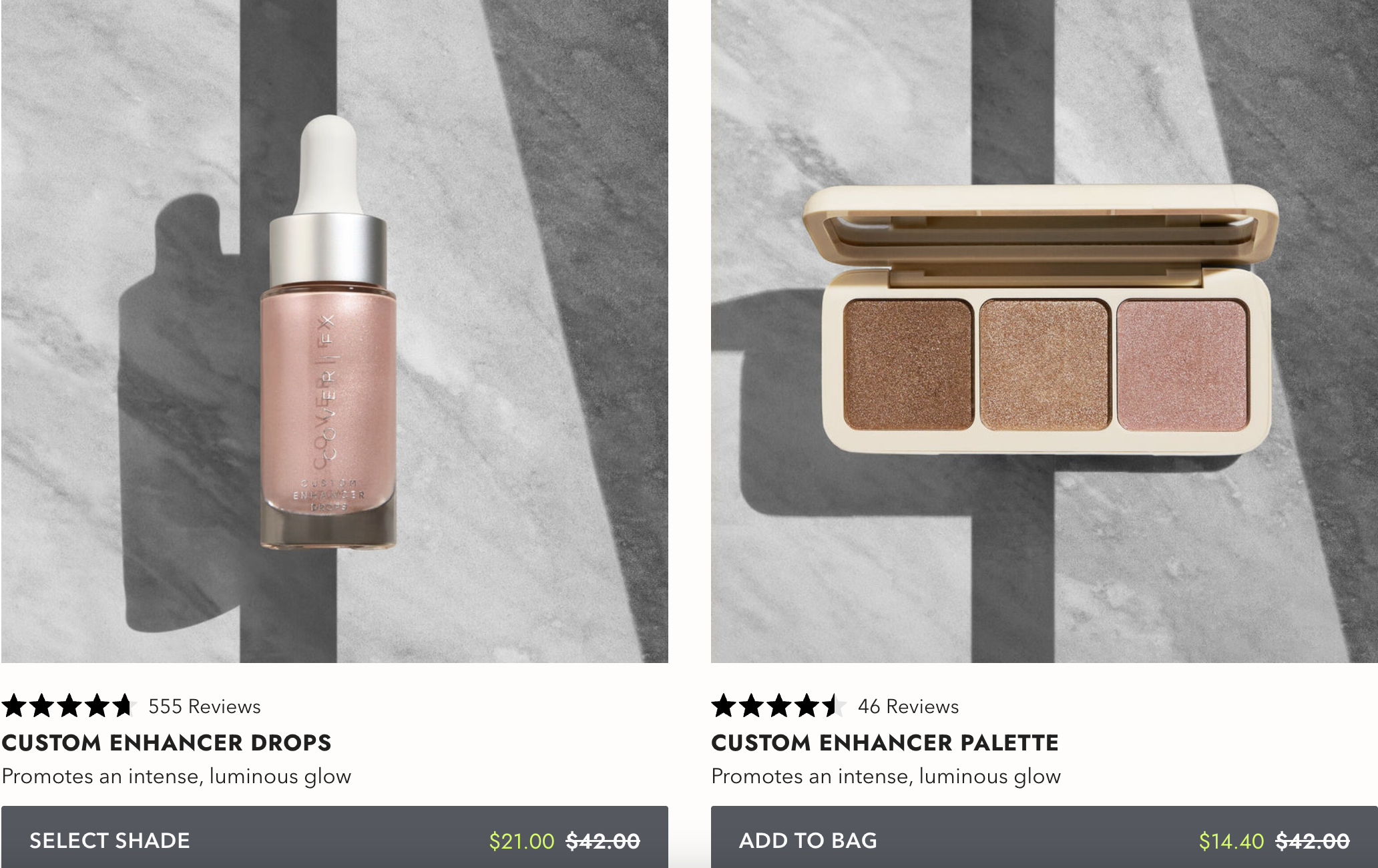View the 46 Reviews link
1378x868 pixels.
[x=908, y=706]
